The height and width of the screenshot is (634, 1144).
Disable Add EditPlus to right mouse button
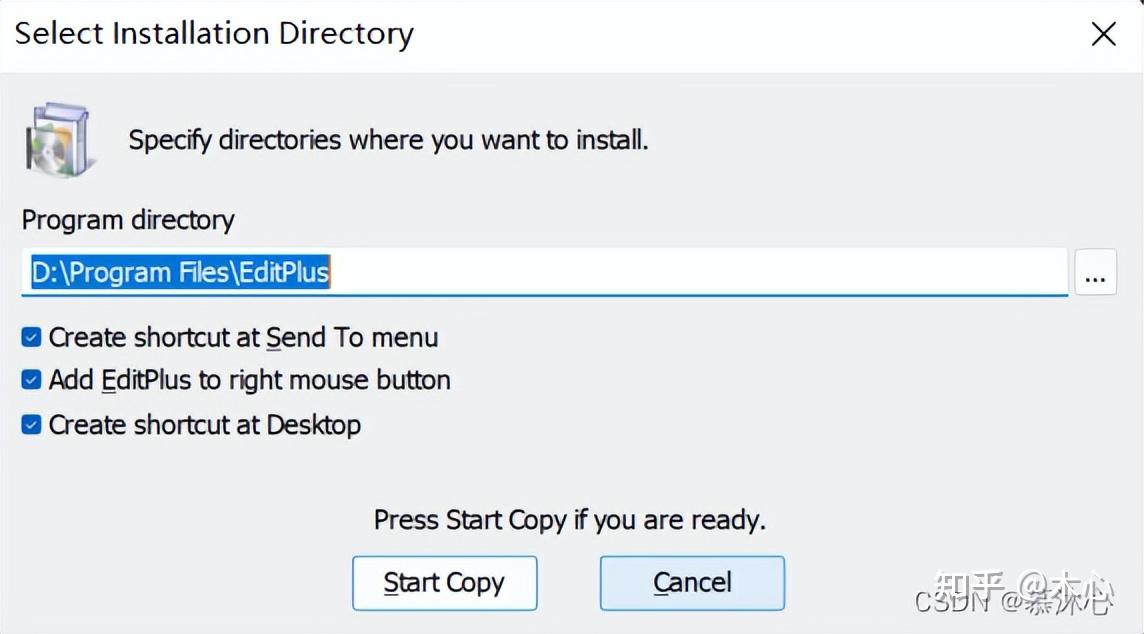click(32, 381)
